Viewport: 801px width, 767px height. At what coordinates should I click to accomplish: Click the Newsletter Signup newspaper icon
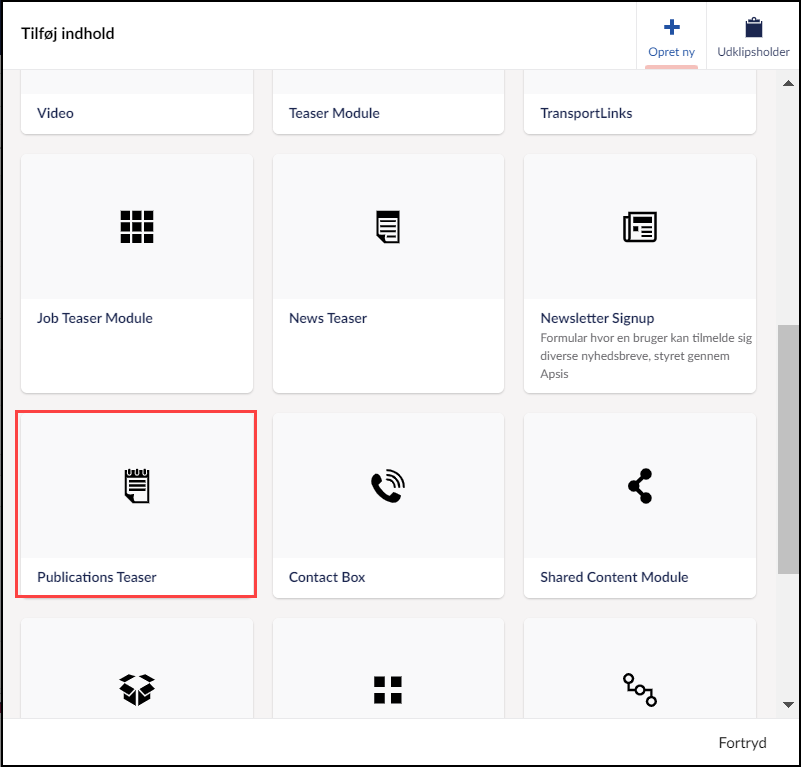[640, 227]
